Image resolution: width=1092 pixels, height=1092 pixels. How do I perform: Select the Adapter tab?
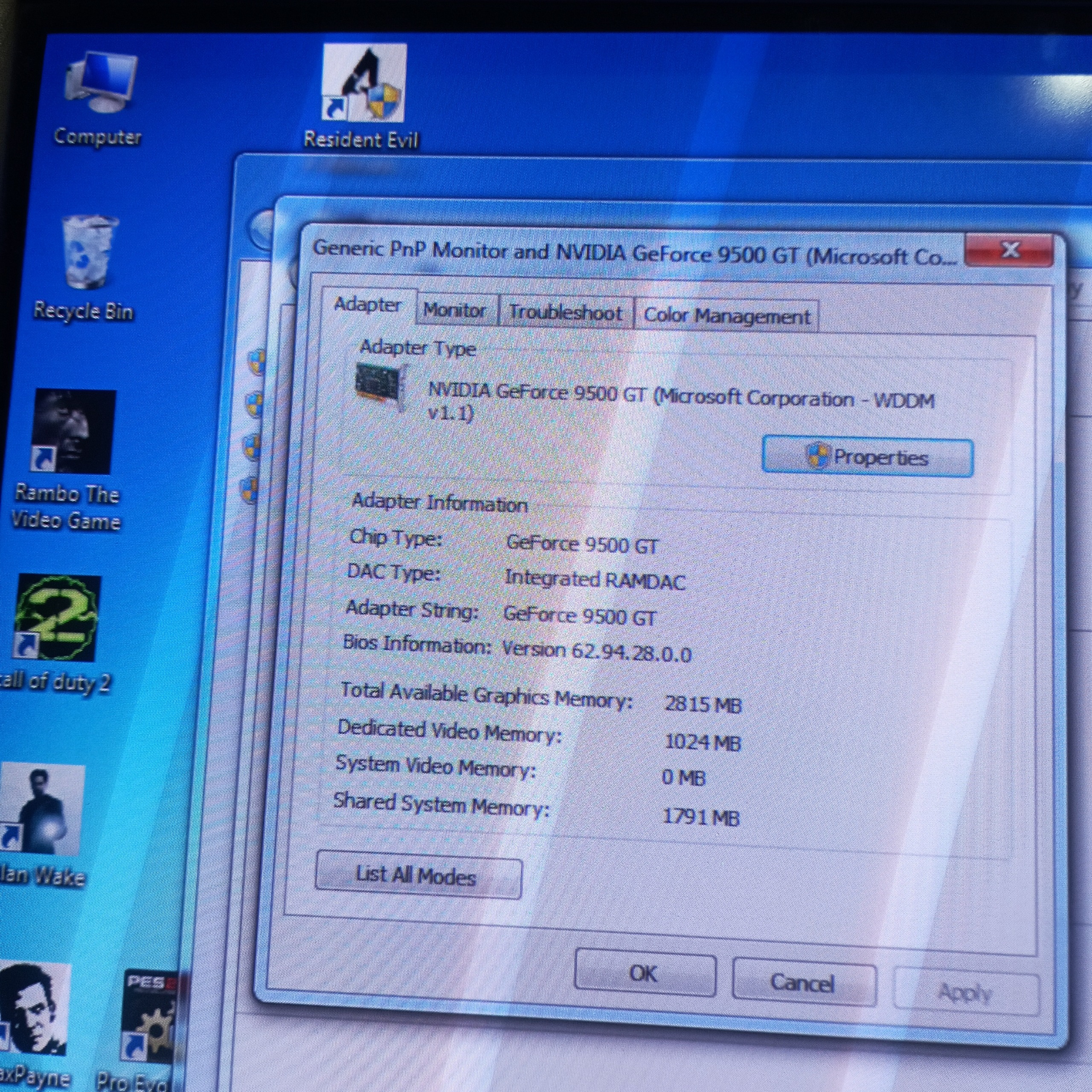tap(367, 305)
